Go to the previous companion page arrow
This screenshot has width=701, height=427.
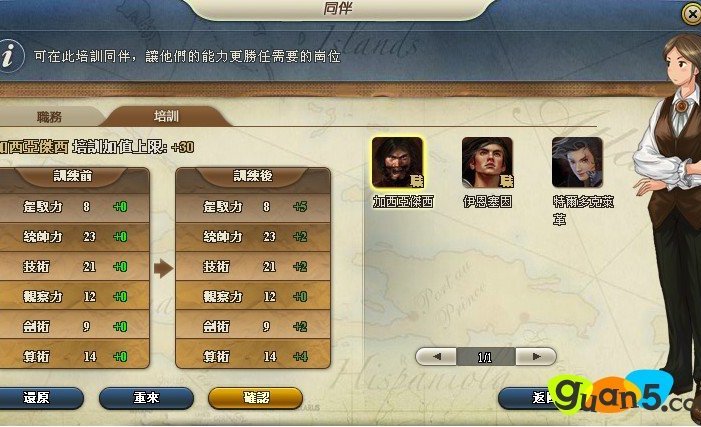pyautogui.click(x=436, y=357)
